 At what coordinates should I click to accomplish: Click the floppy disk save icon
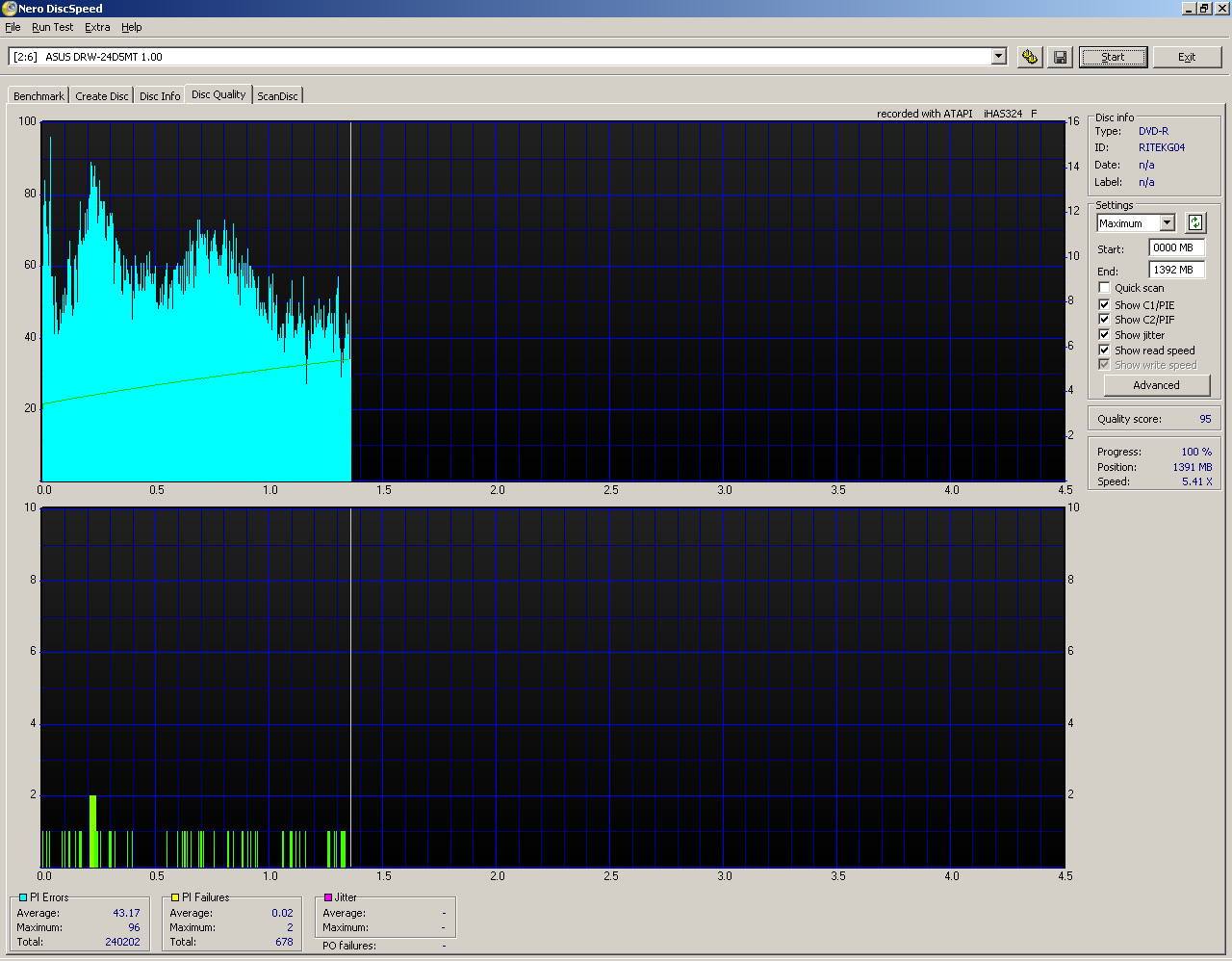pos(1060,57)
